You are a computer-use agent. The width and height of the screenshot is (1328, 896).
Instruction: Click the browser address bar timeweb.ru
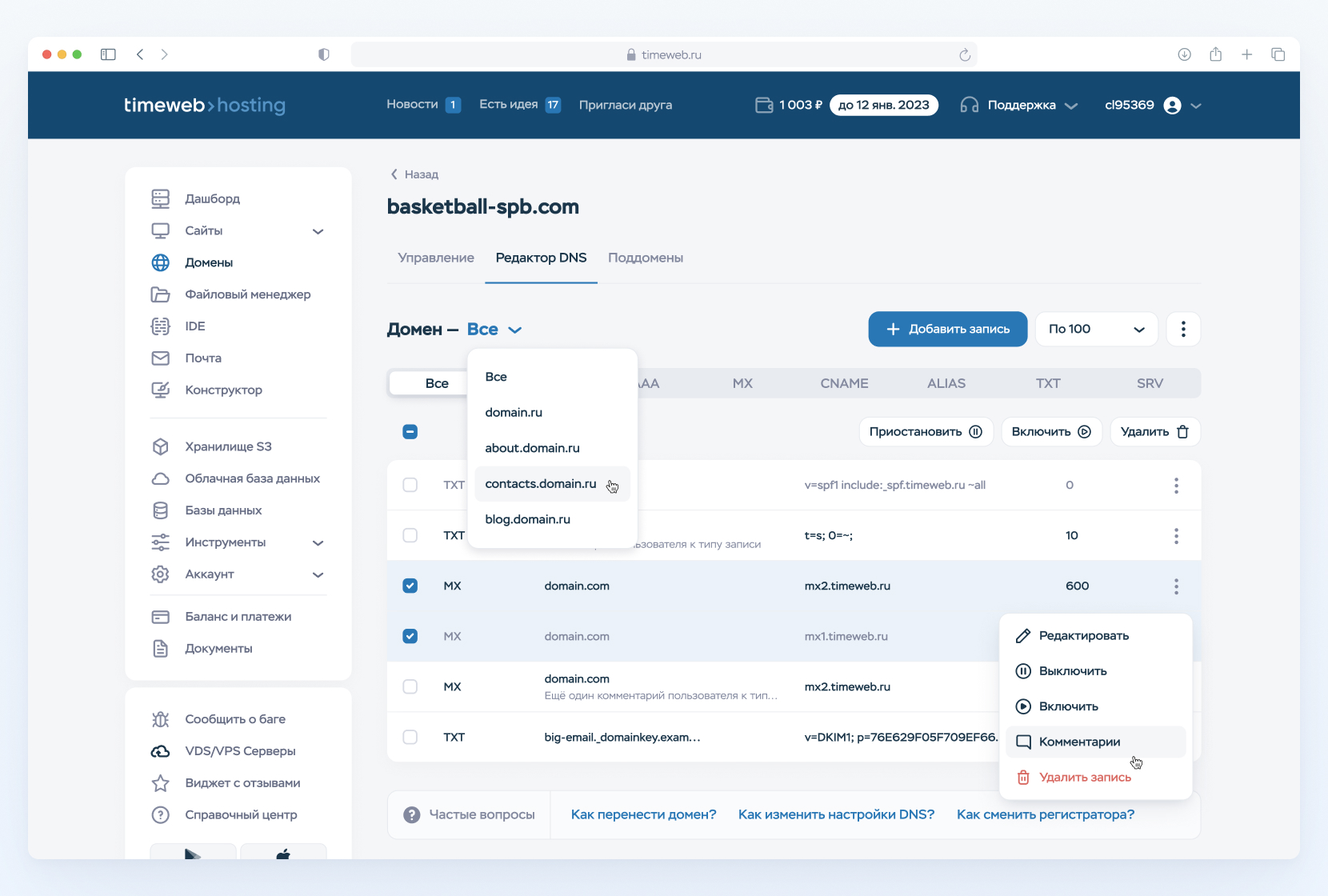(x=664, y=54)
